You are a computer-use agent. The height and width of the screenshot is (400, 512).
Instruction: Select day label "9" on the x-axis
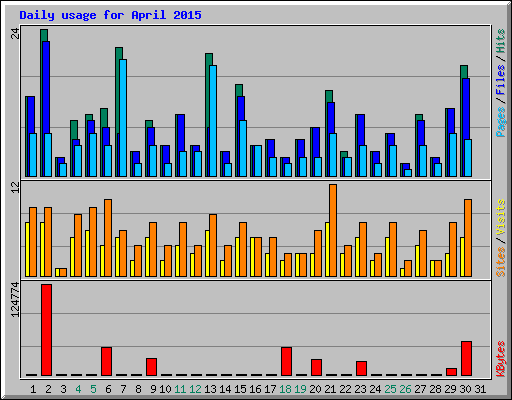coord(153,389)
